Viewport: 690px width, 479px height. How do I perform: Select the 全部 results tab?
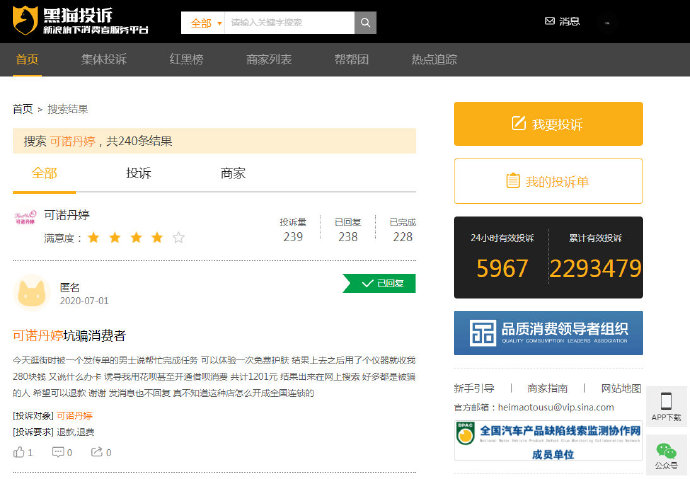(x=44, y=173)
